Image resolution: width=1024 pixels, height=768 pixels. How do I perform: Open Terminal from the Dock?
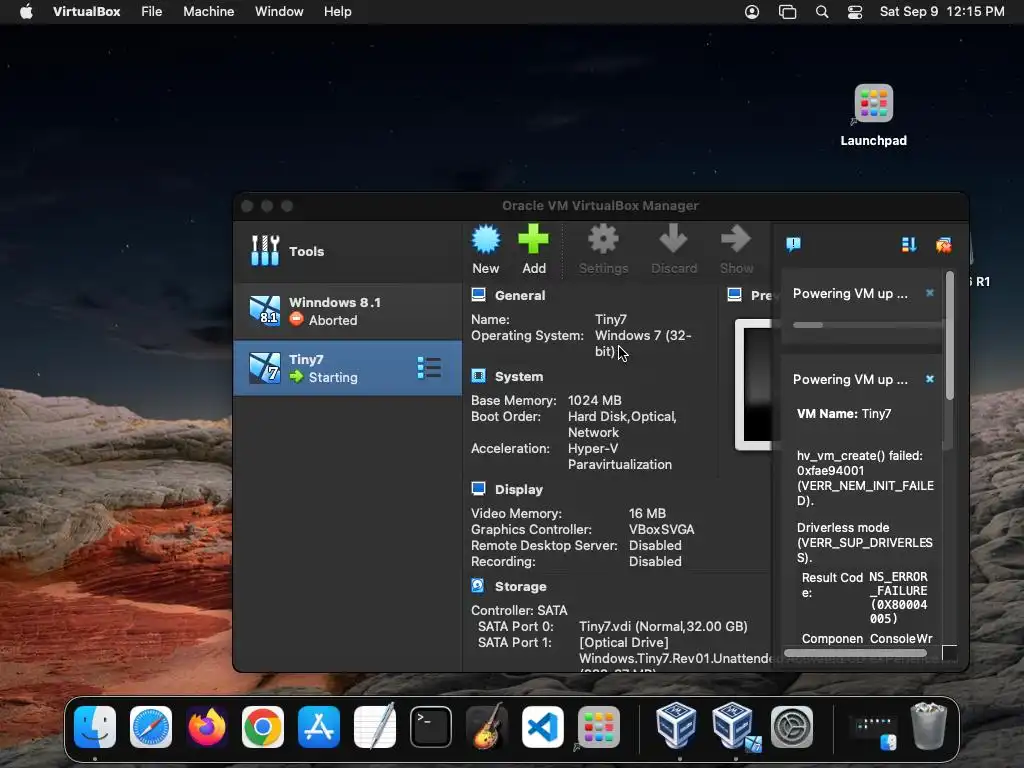(430, 726)
